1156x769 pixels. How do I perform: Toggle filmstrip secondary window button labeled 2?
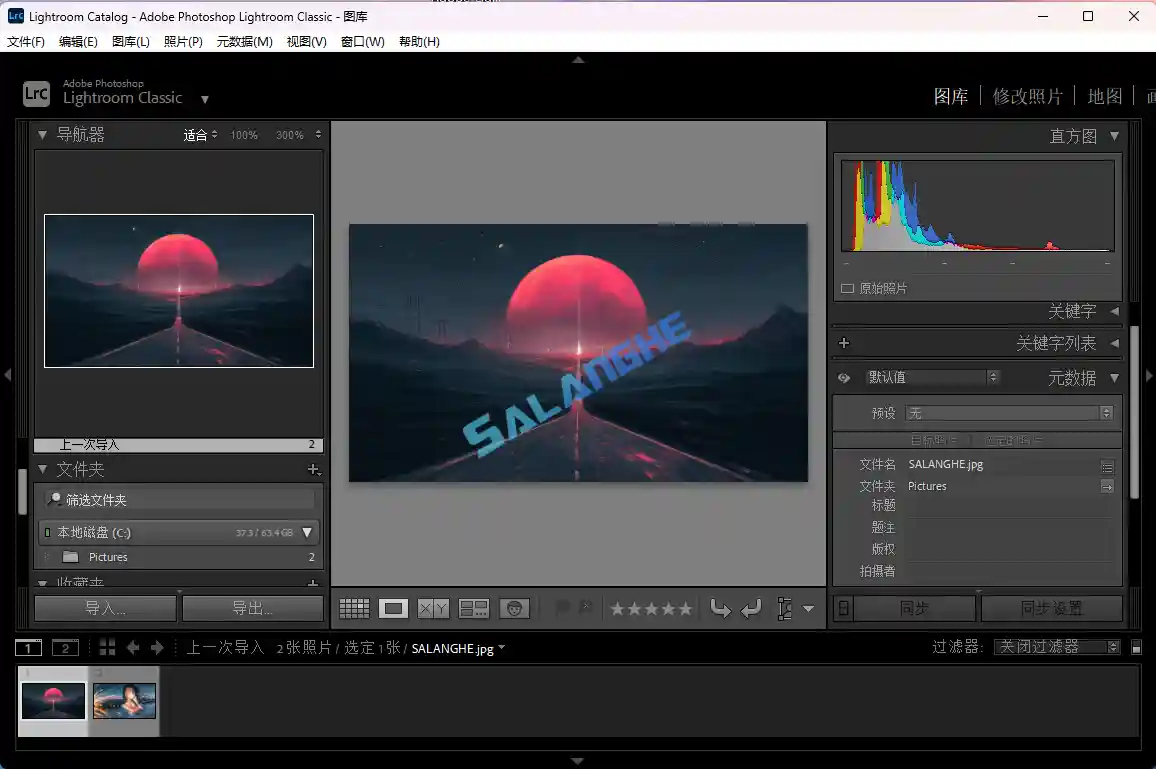[x=65, y=647]
